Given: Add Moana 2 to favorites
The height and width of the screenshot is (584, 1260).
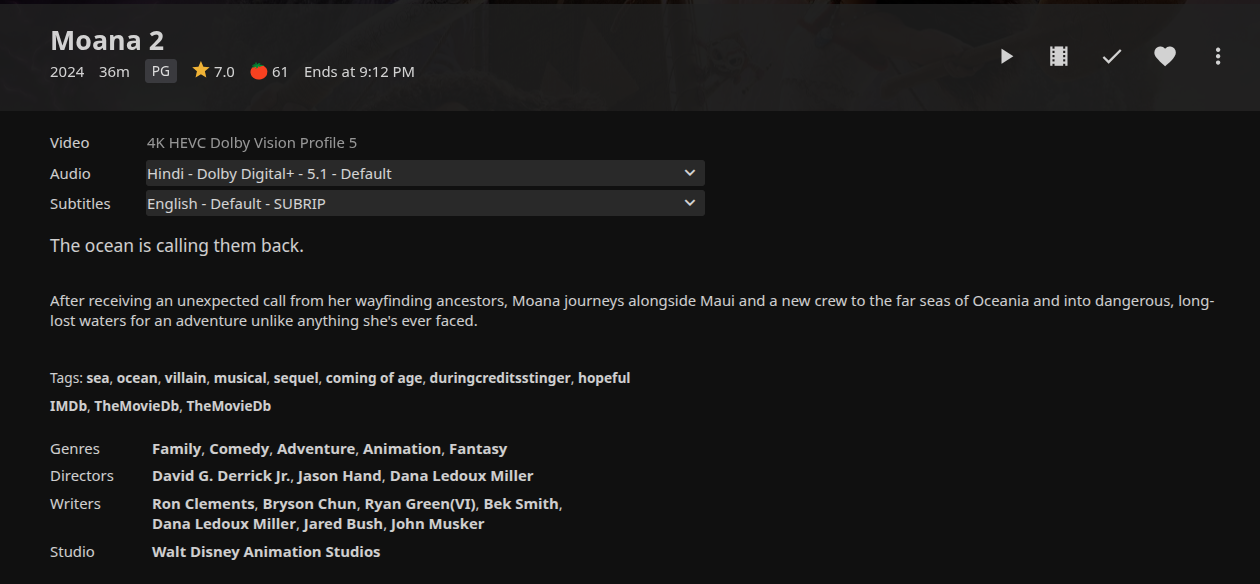Looking at the screenshot, I should tap(1165, 57).
